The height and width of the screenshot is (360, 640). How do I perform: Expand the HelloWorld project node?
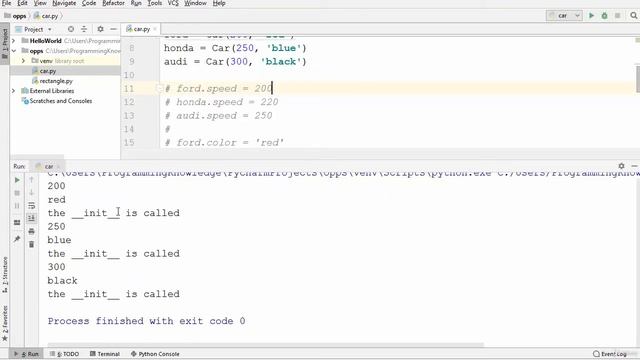pyautogui.click(x=13, y=41)
